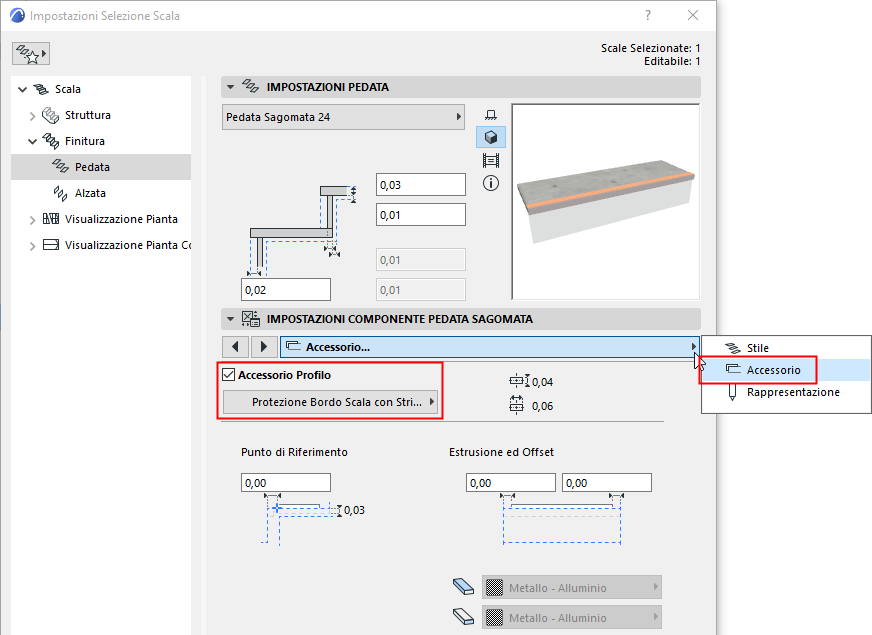
Task: Click the nosing field with 0,01
Action: pos(421,215)
